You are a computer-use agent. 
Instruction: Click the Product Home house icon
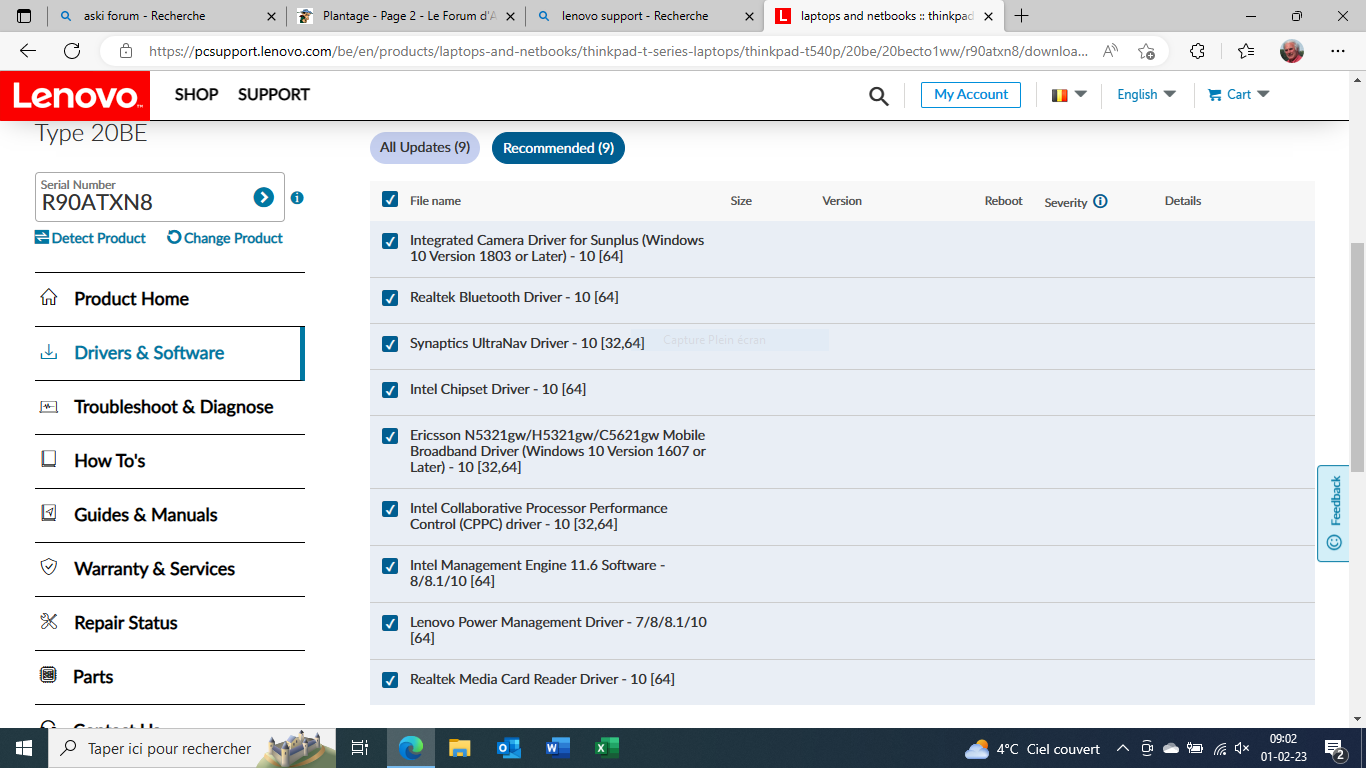coord(48,297)
